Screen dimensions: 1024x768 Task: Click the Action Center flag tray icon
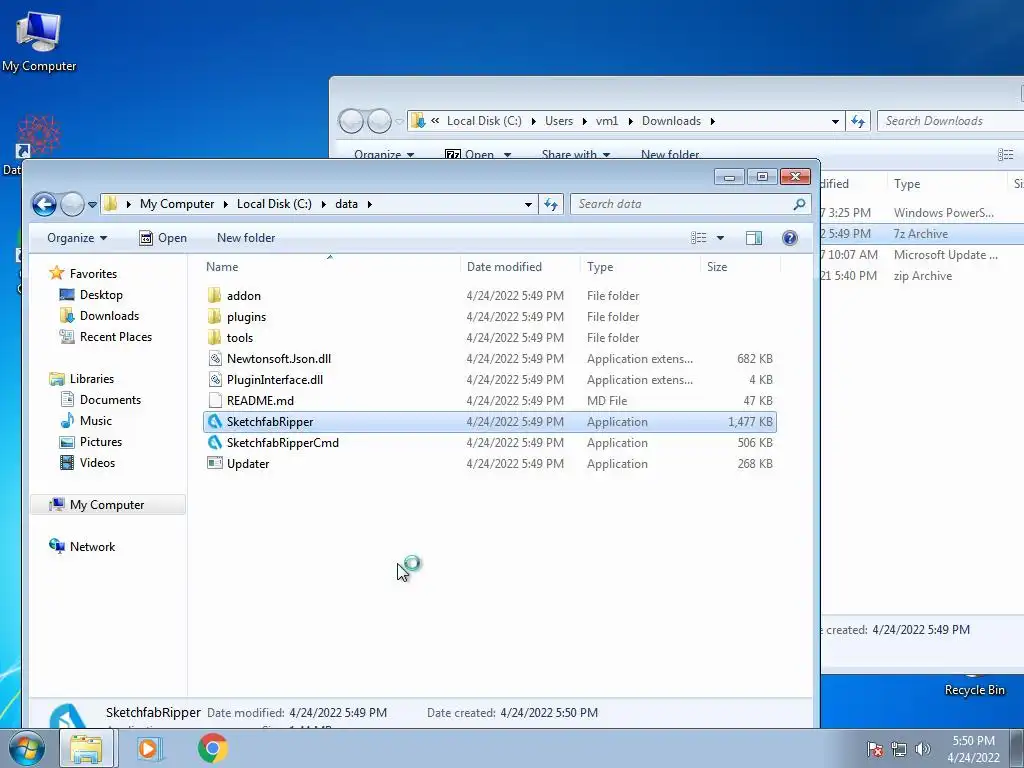click(x=875, y=749)
